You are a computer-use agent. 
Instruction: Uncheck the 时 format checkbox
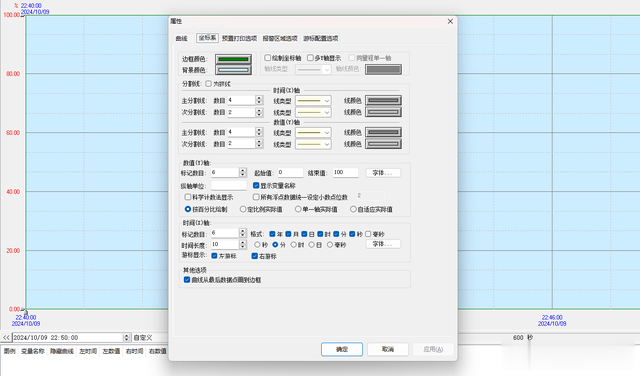point(320,234)
